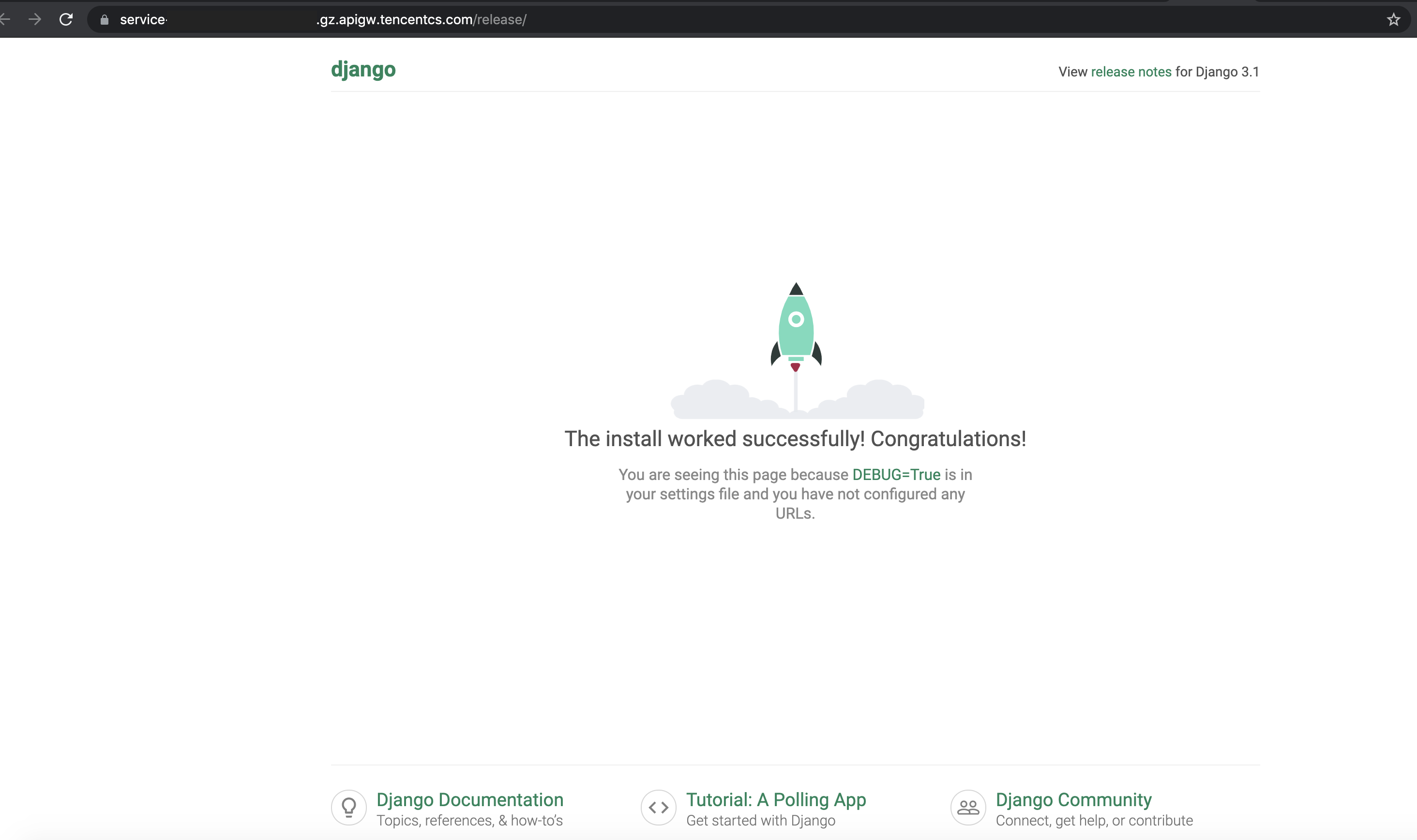Click "Get started with Django" subtitle
This screenshot has width=1417, height=840.
click(760, 820)
